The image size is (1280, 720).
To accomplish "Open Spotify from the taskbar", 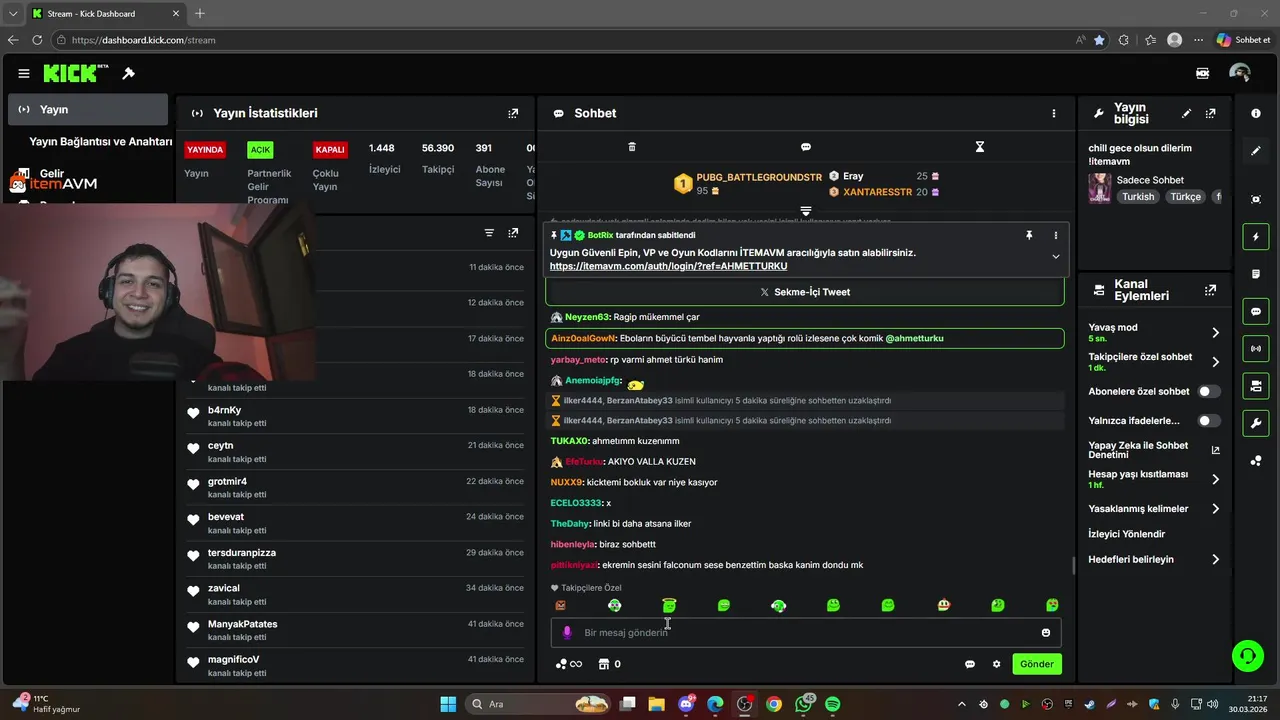I will tap(832, 704).
